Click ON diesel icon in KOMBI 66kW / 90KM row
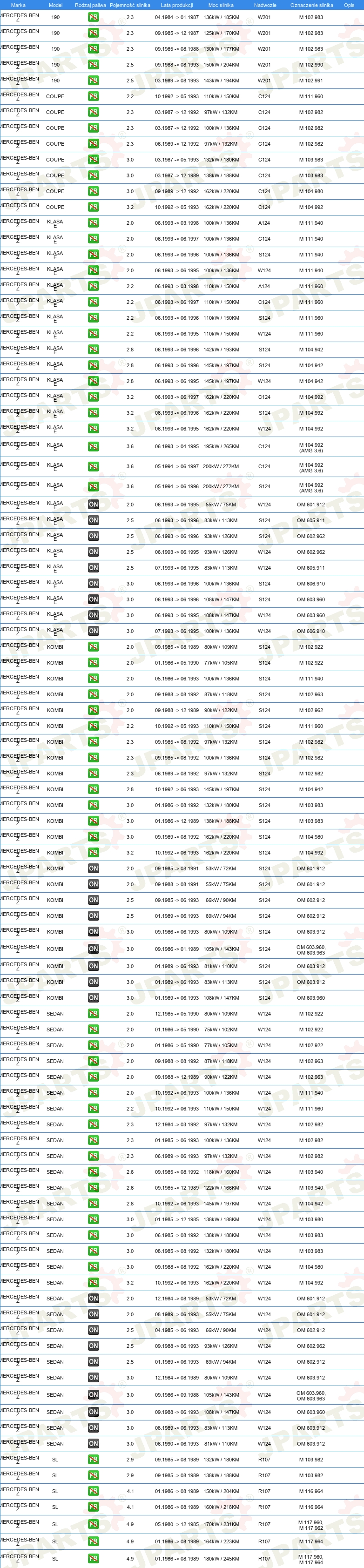This screenshot has width=364, height=1568. pyautogui.click(x=93, y=900)
